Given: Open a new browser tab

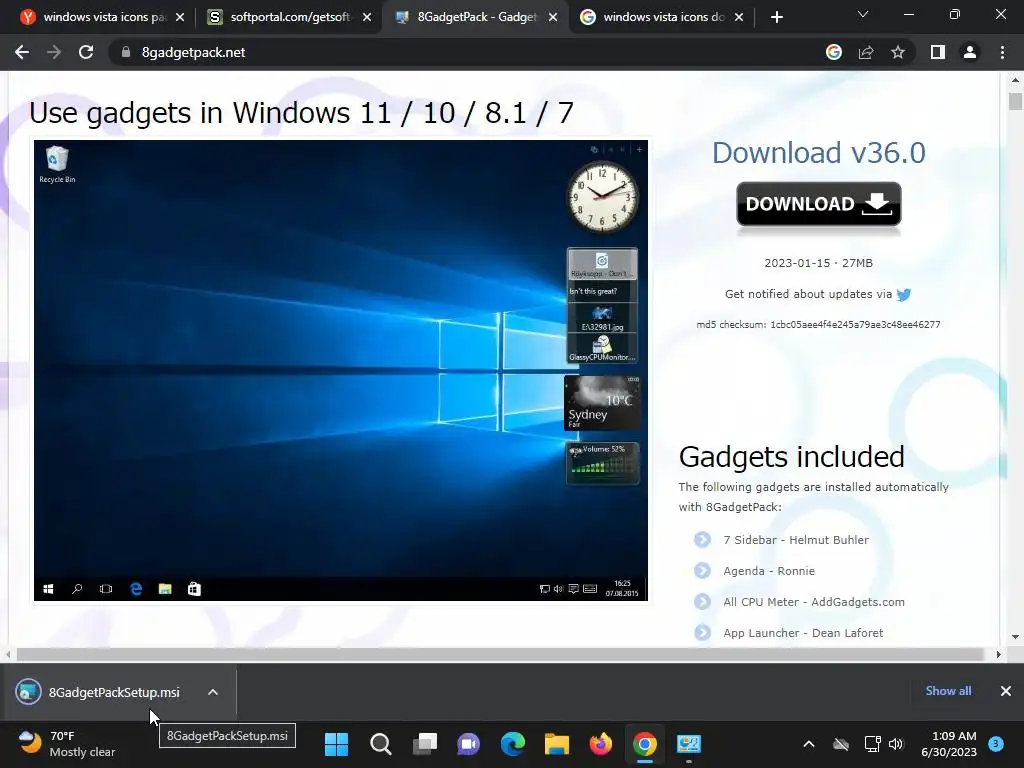Looking at the screenshot, I should [776, 18].
